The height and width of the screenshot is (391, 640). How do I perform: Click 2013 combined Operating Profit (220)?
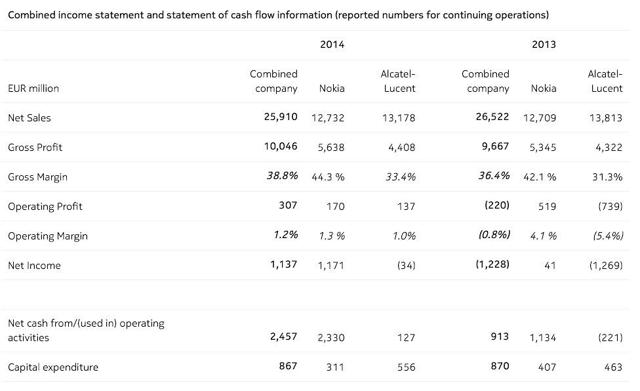pos(497,205)
